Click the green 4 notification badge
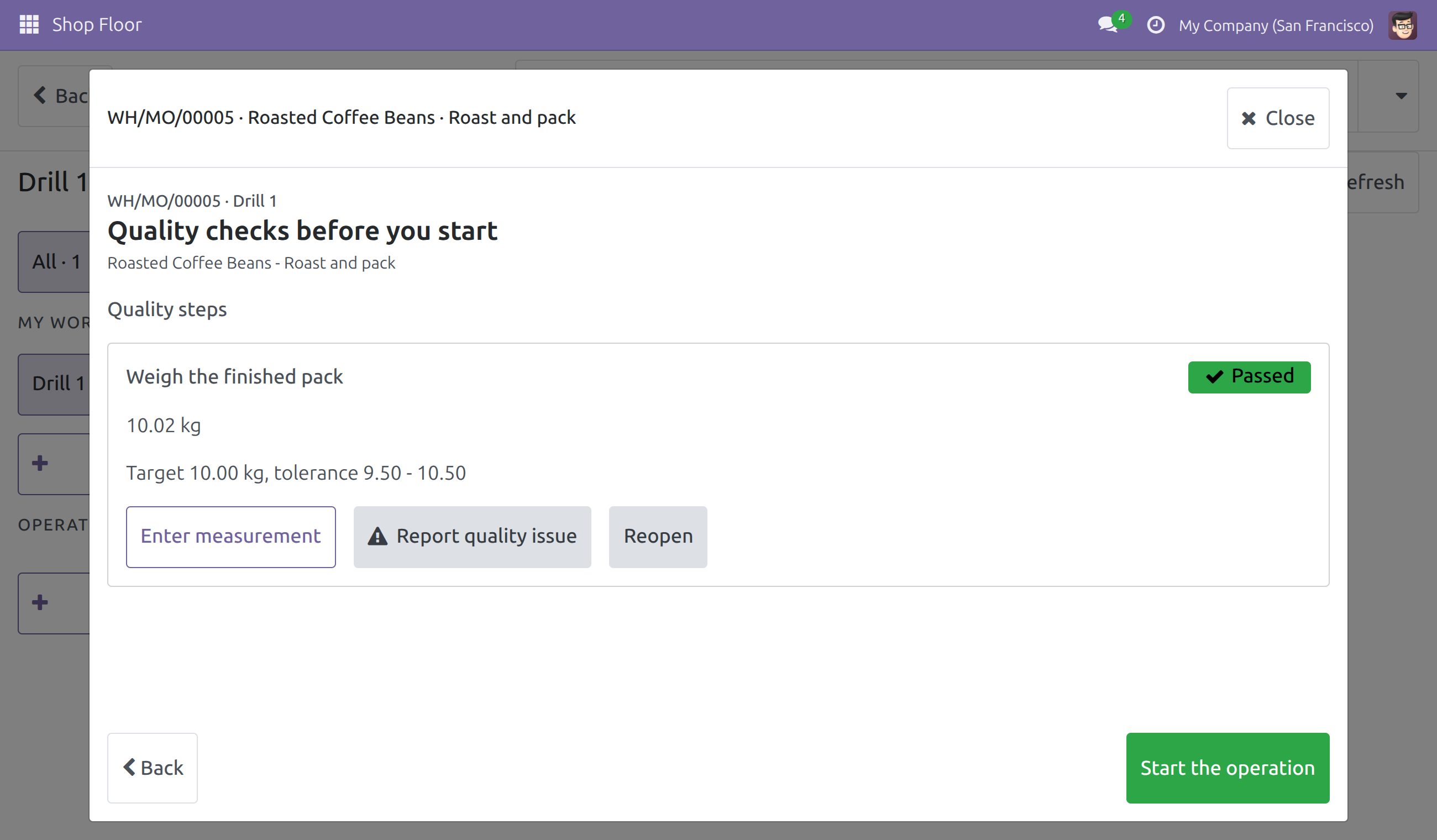Viewport: 1437px width, 840px height. 1121,19
